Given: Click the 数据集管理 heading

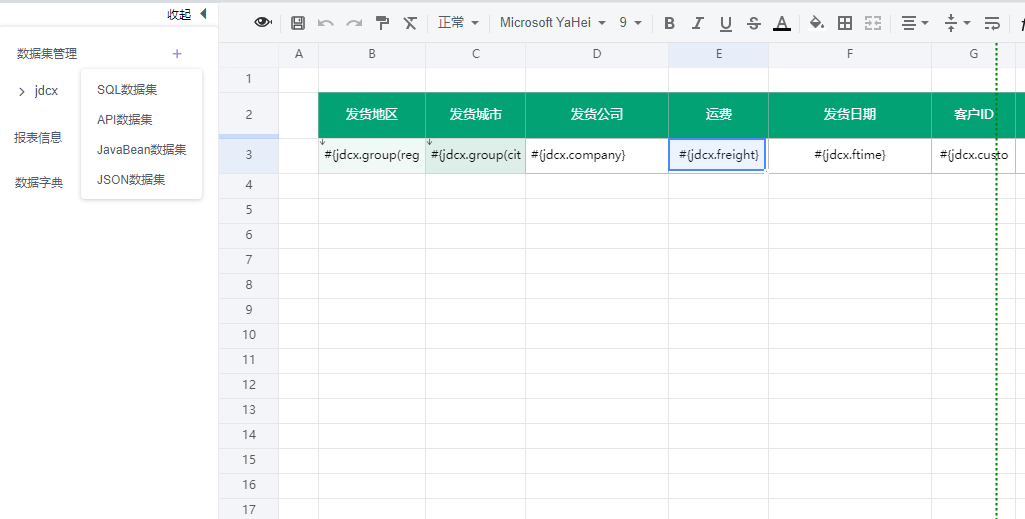Looking at the screenshot, I should tap(46, 54).
